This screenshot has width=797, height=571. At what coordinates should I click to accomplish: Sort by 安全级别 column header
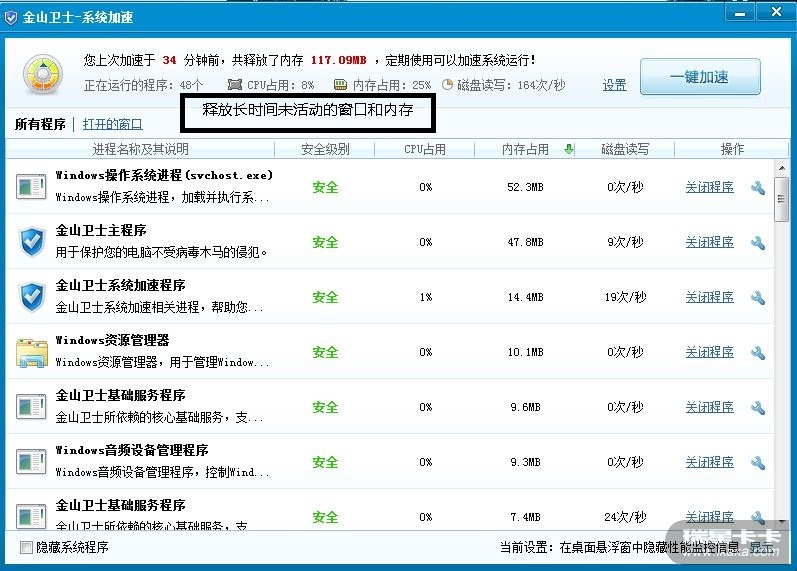pyautogui.click(x=325, y=149)
